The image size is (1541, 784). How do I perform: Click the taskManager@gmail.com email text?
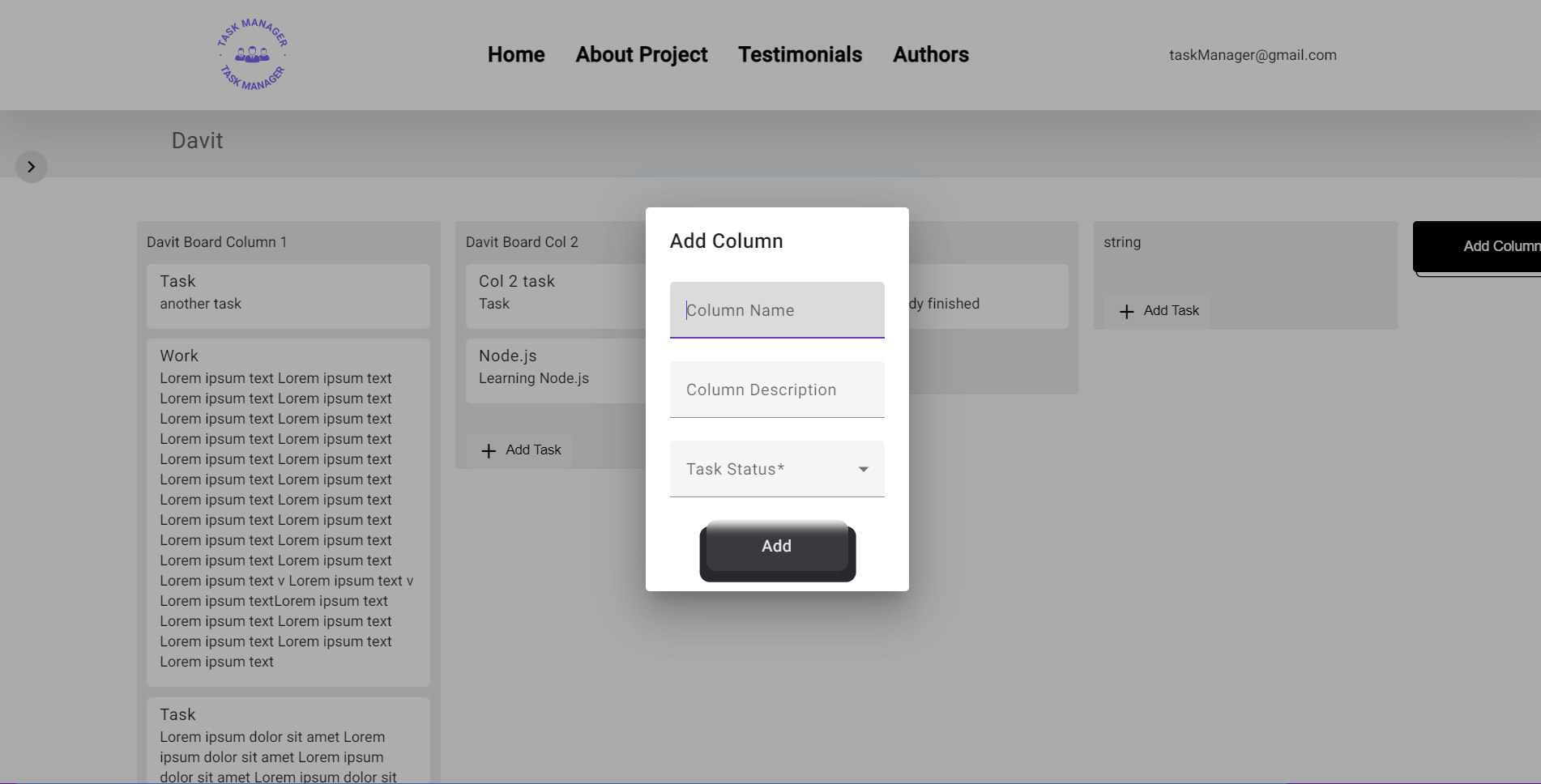pos(1253,55)
